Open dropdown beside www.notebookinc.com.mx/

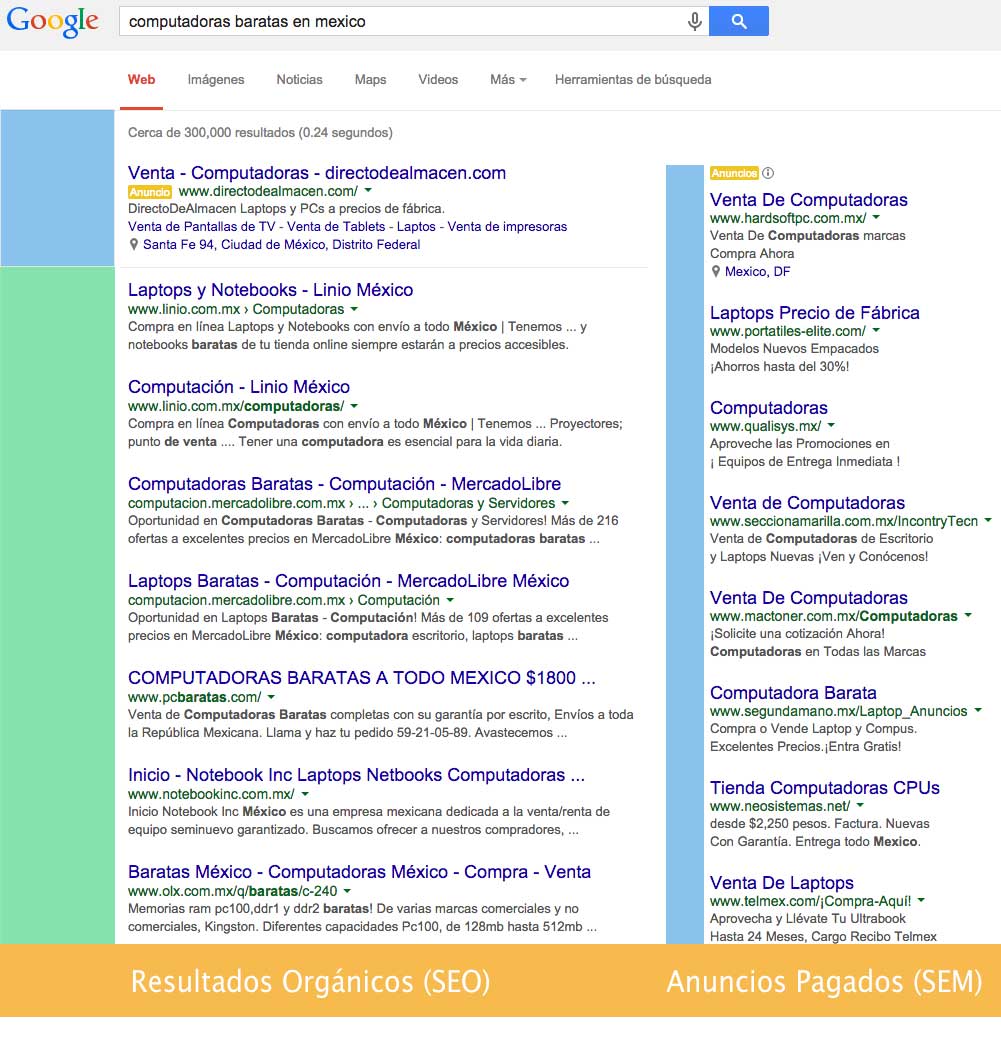click(x=305, y=794)
